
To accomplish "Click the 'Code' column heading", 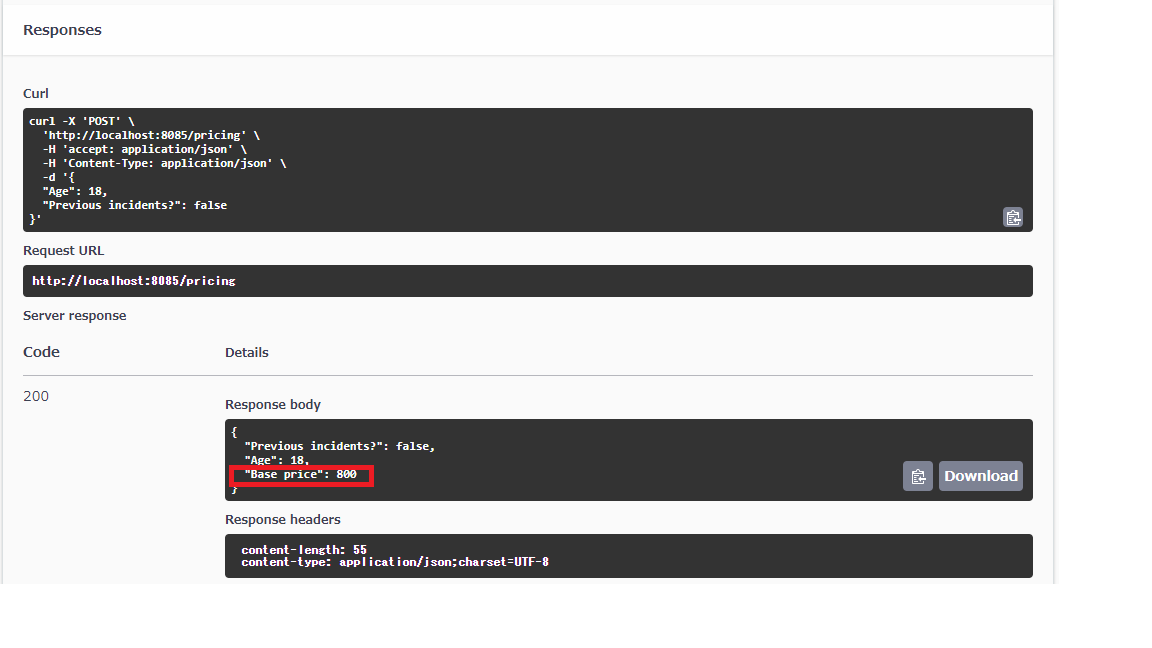I will point(41,352).
